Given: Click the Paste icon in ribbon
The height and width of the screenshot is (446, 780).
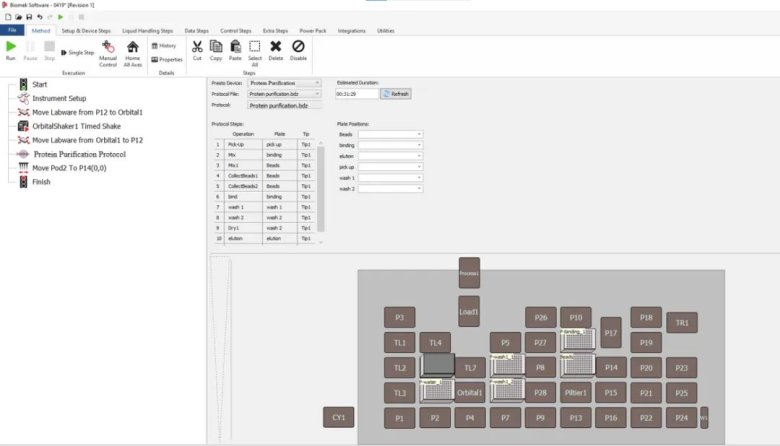Looking at the screenshot, I should [235, 50].
